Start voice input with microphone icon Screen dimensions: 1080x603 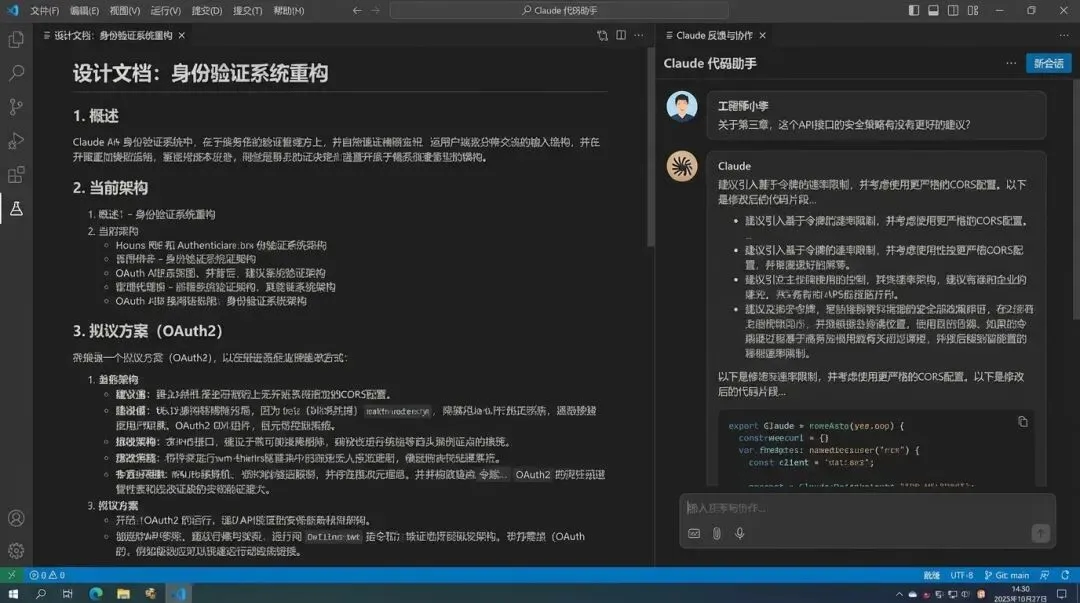point(739,533)
